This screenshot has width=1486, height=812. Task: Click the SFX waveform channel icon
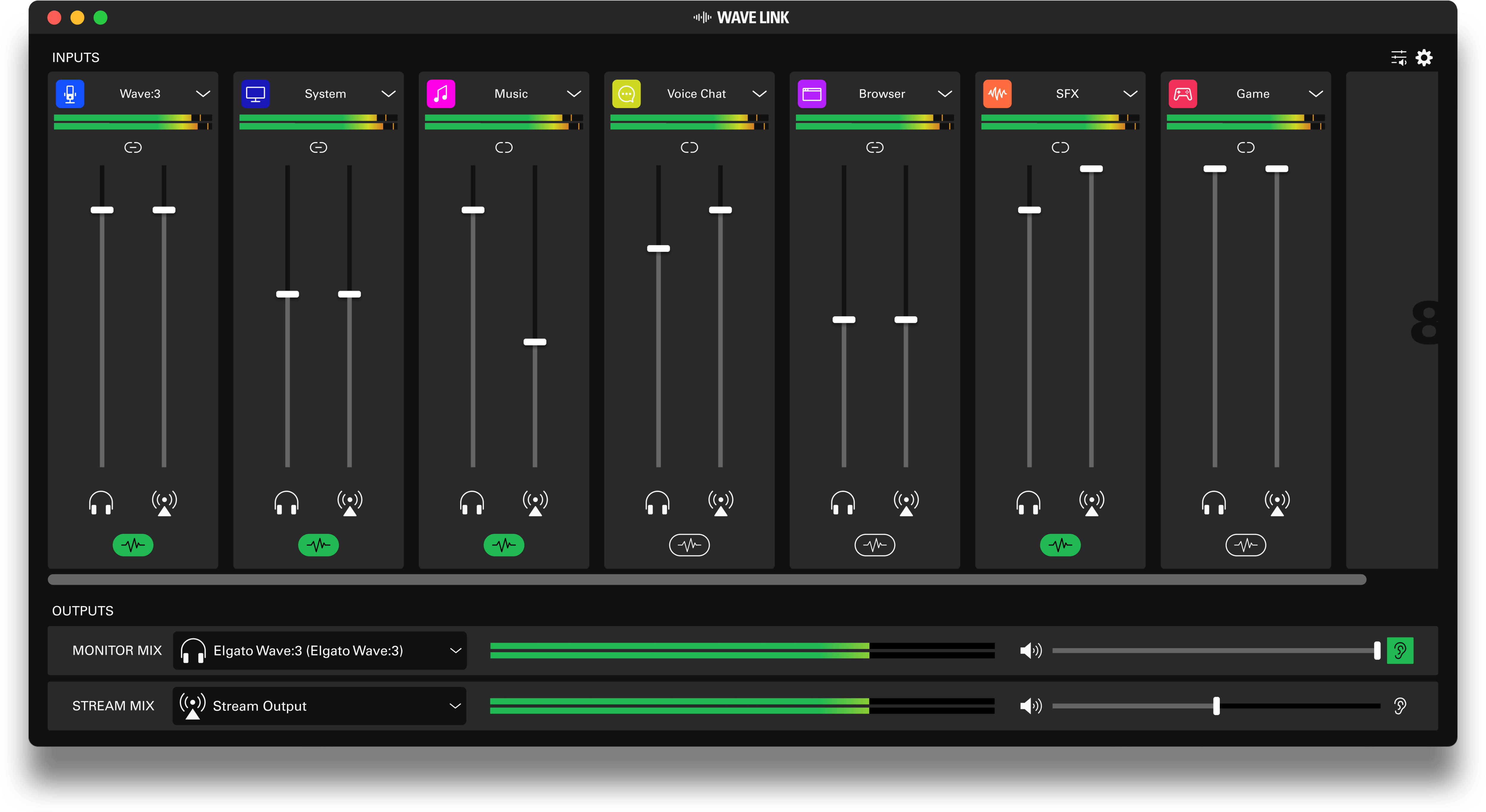point(997,93)
